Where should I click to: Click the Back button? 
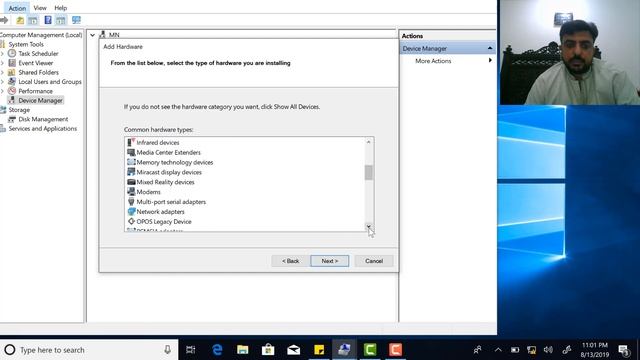(290, 261)
